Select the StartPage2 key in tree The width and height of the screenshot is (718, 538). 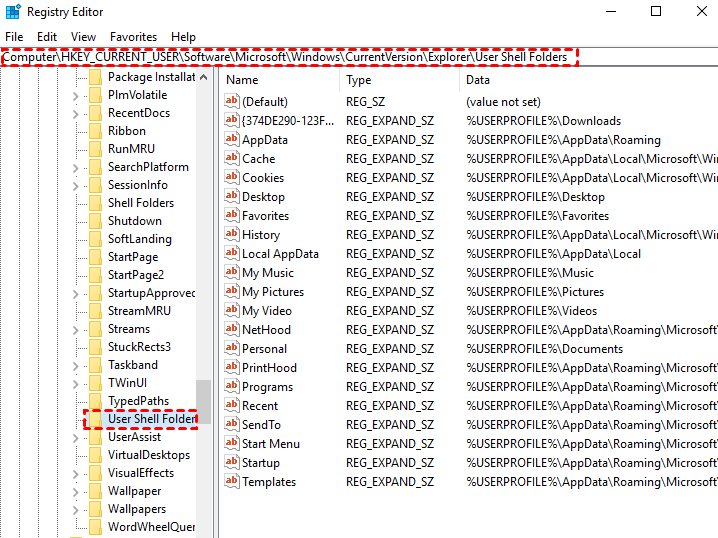click(136, 275)
